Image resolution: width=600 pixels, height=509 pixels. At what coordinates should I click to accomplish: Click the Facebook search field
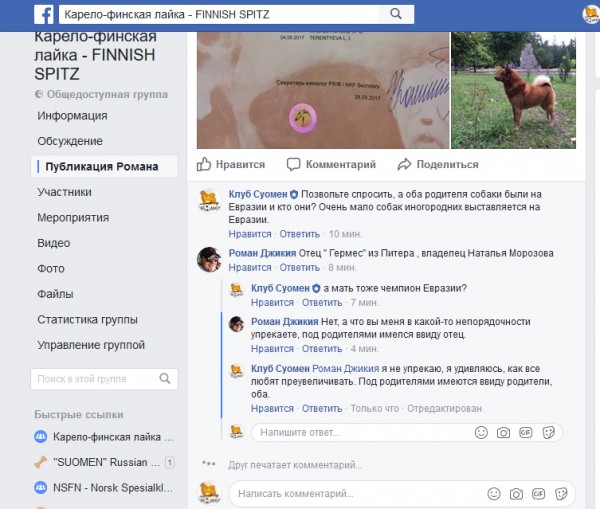point(218,15)
